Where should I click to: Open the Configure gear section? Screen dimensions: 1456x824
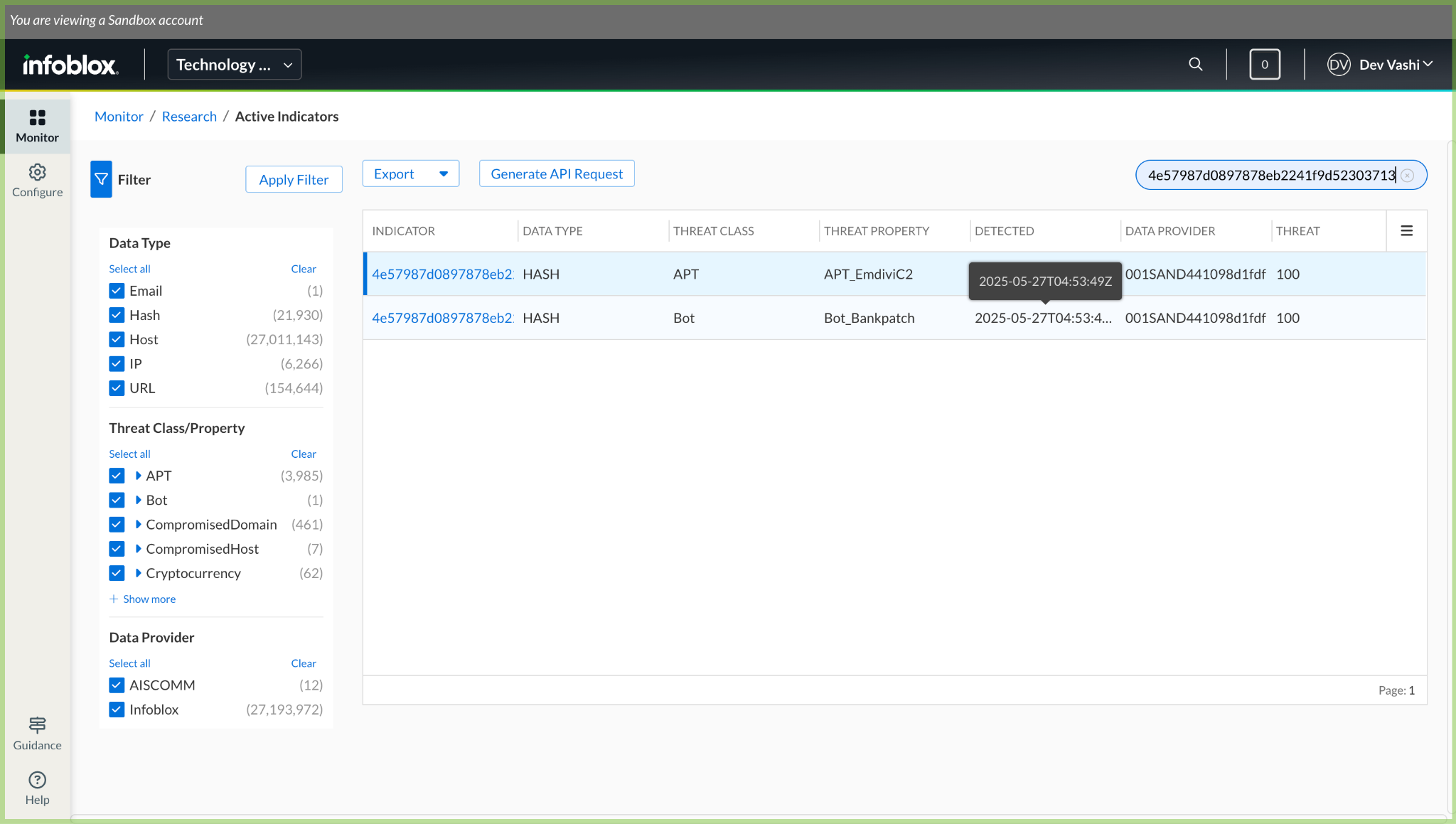tap(37, 181)
